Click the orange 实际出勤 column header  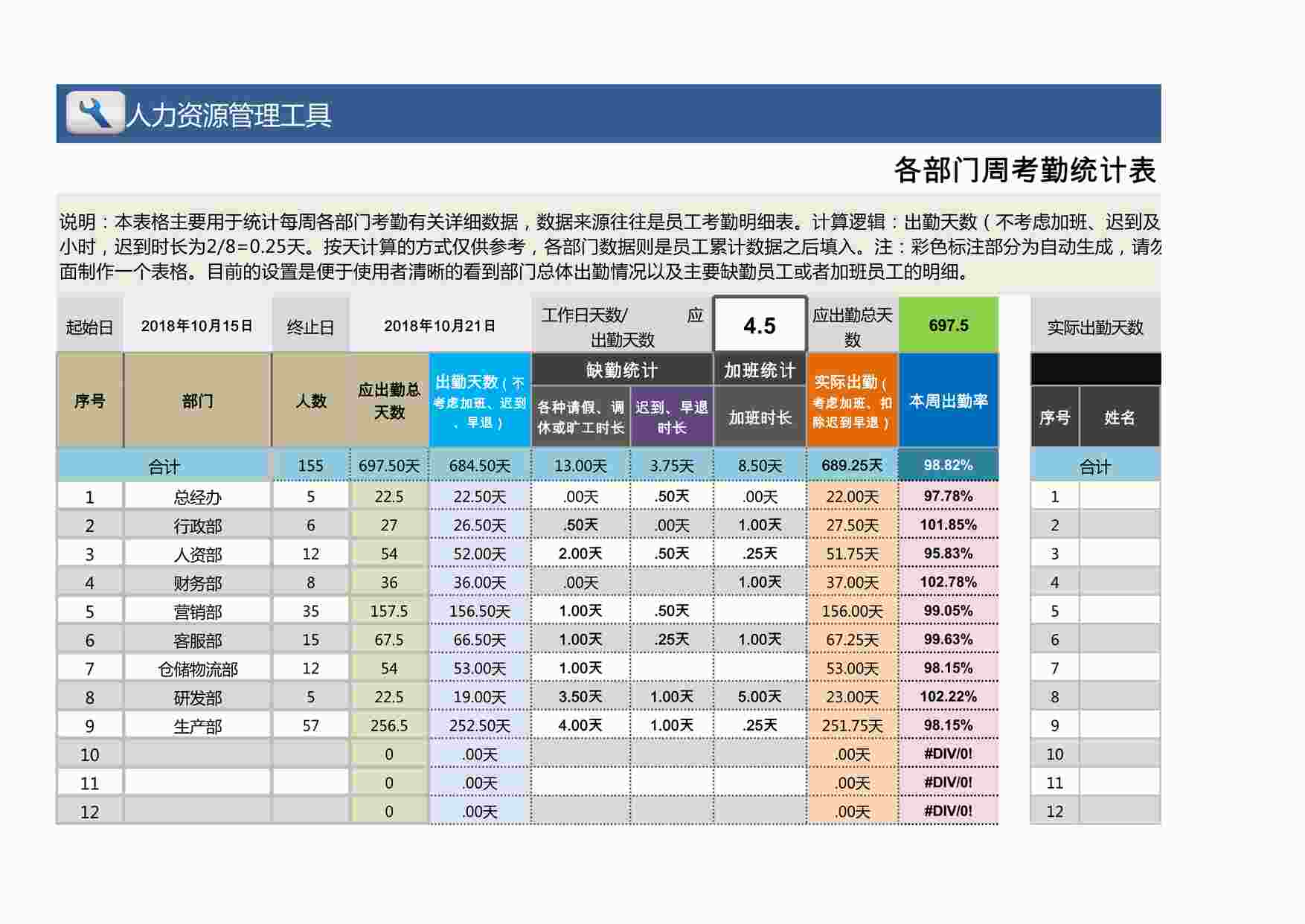click(x=853, y=401)
